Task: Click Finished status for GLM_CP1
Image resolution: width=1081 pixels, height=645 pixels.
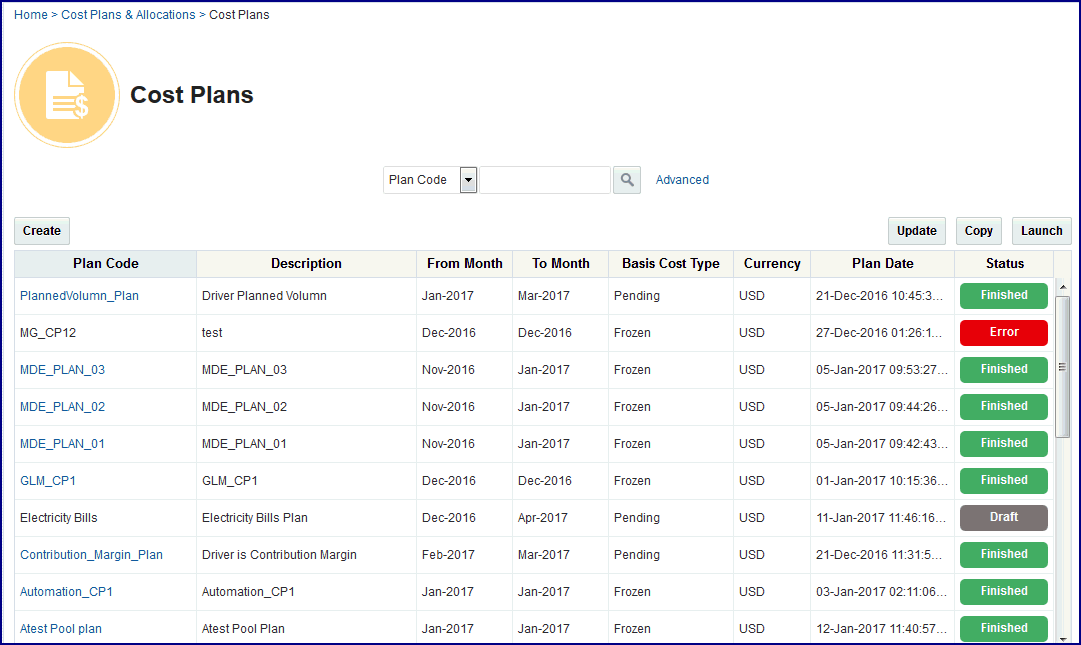Action: tap(1004, 481)
